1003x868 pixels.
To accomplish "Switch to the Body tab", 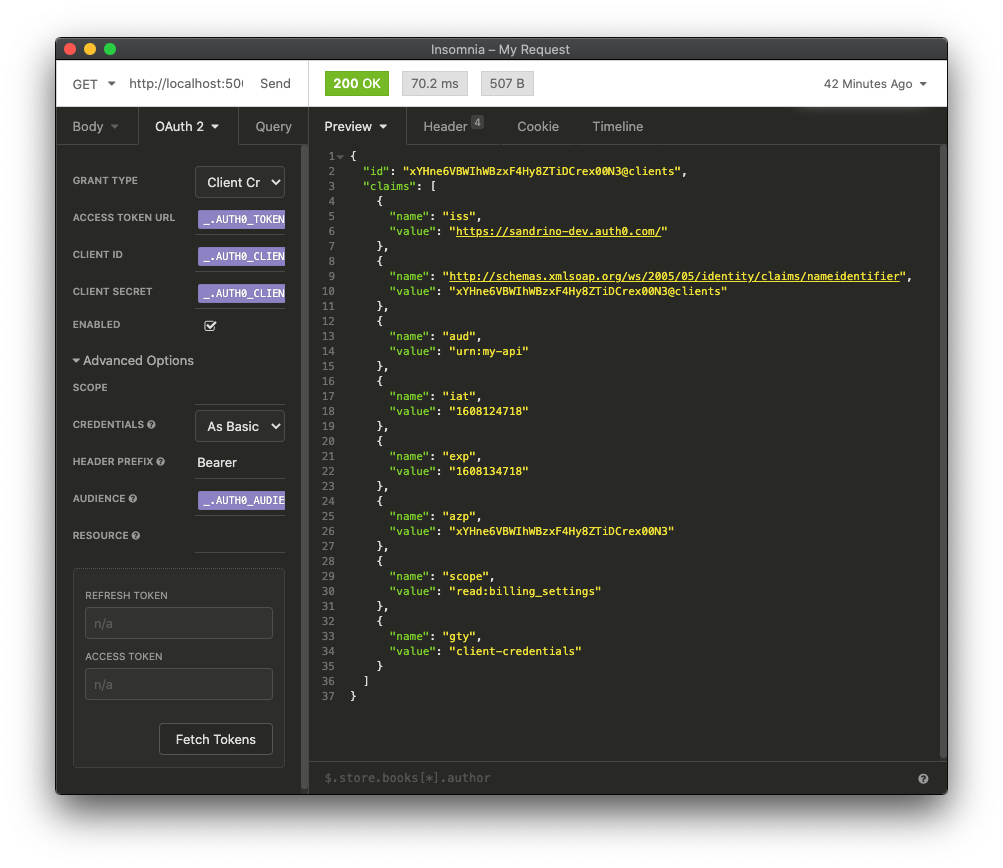I will [95, 127].
